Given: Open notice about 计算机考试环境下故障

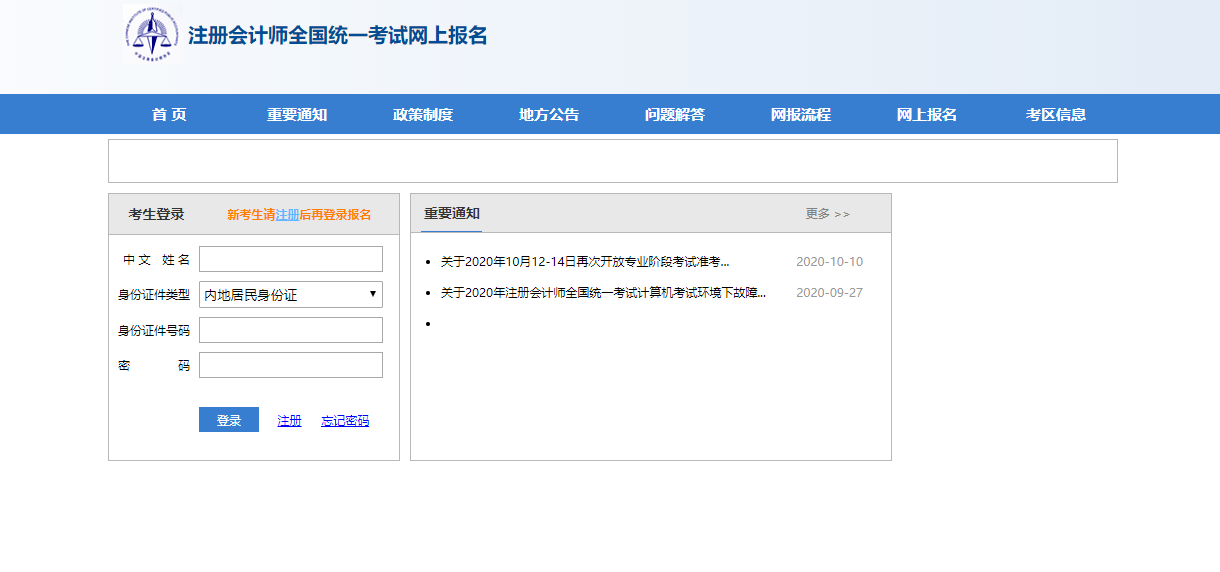Looking at the screenshot, I should click(x=603, y=293).
